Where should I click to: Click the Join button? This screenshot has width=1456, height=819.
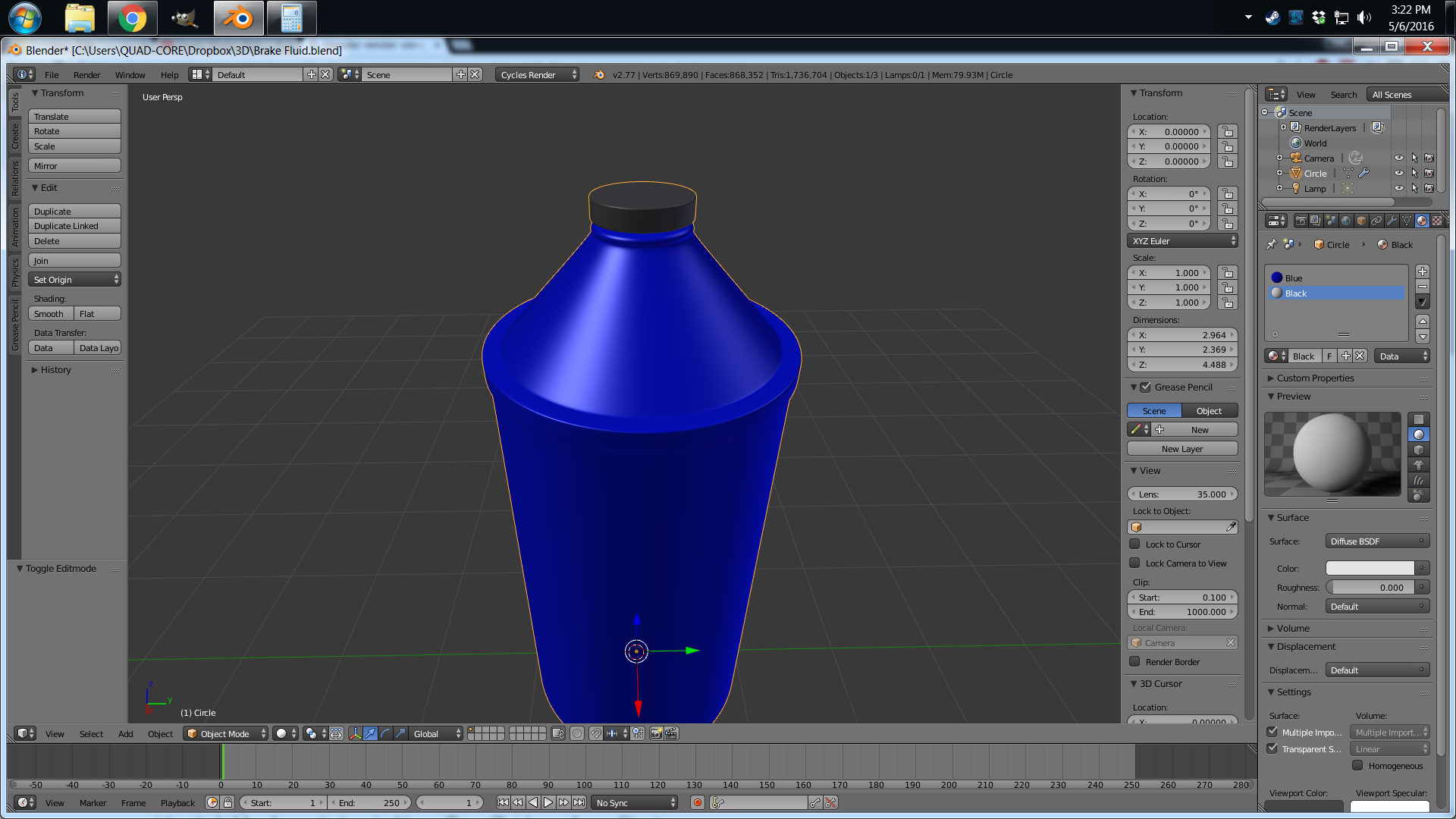click(74, 260)
